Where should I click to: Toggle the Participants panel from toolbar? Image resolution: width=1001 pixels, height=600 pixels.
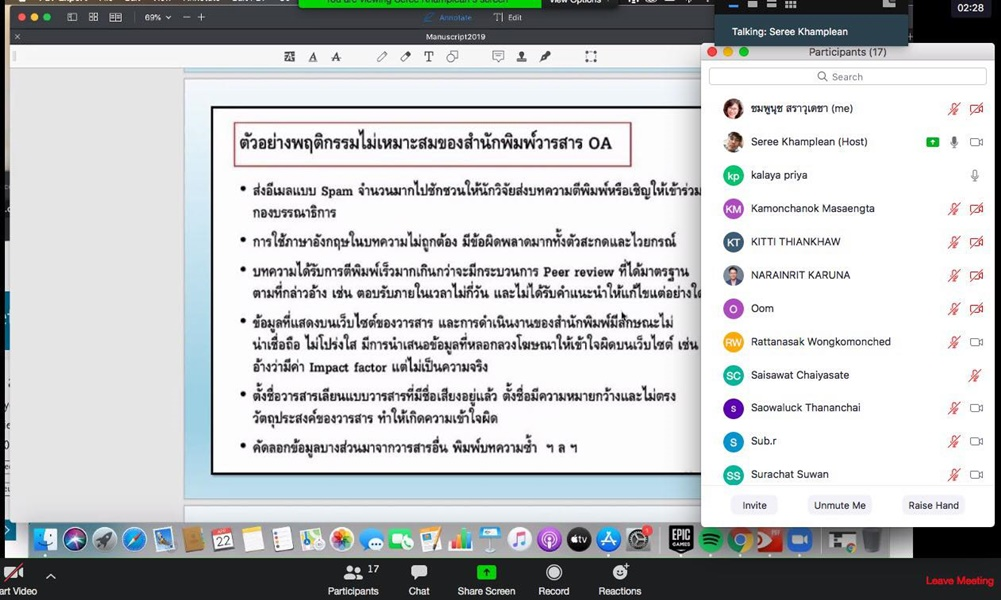point(353,578)
